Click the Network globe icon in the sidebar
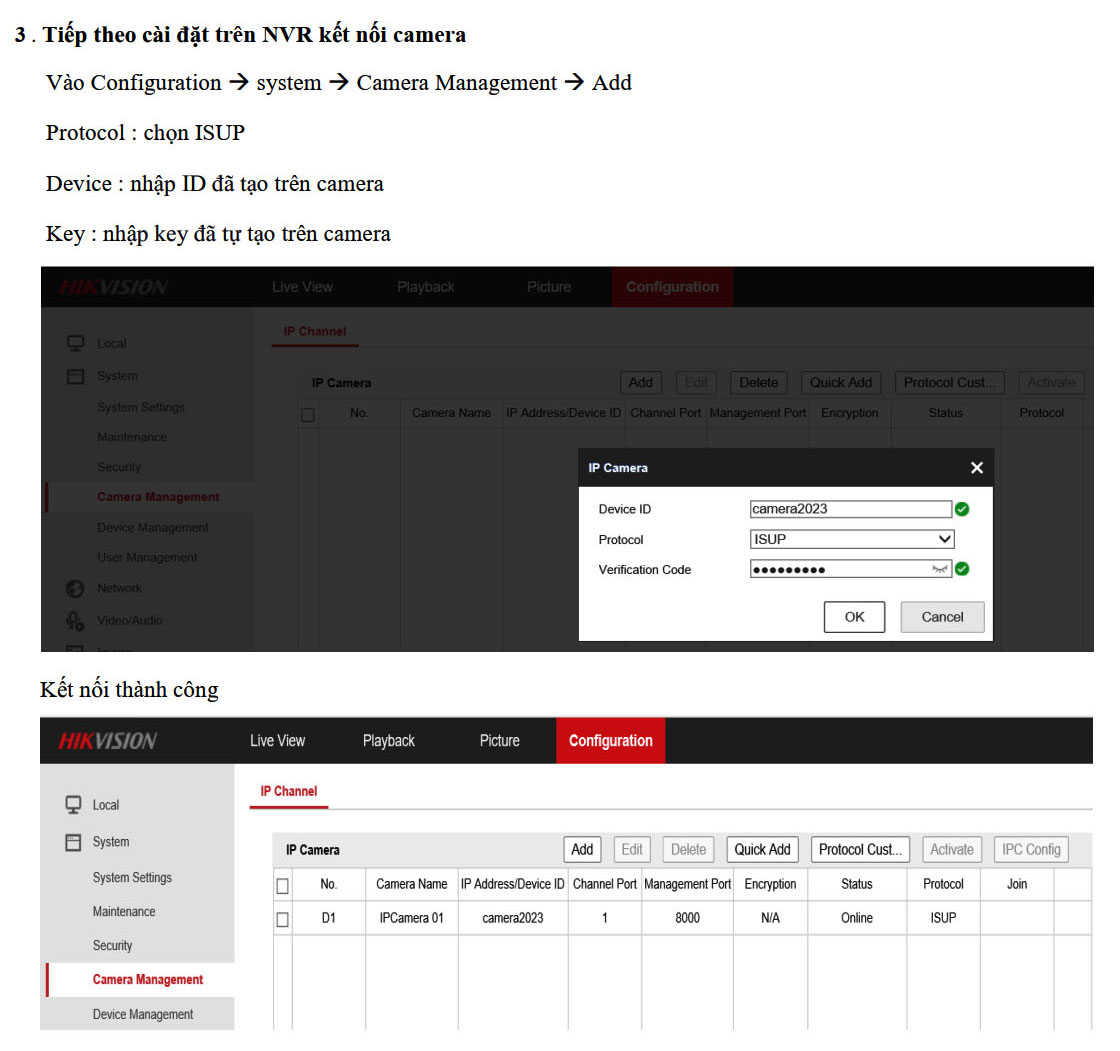The width and height of the screenshot is (1120, 1051). click(x=76, y=588)
